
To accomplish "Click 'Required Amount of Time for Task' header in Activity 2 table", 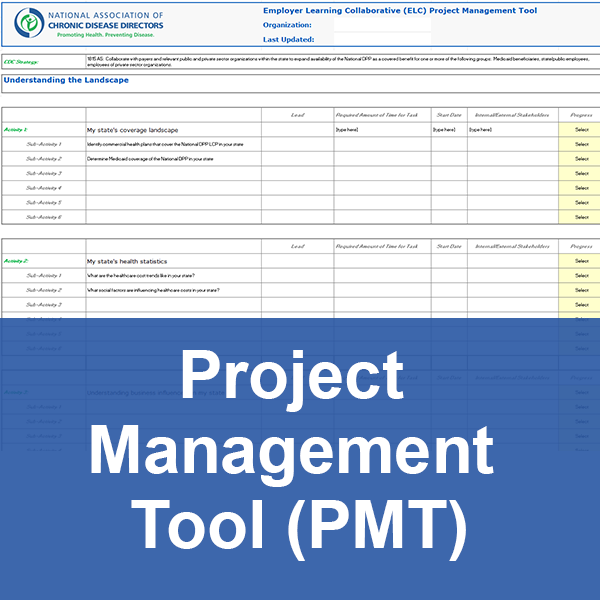I will point(377,246).
